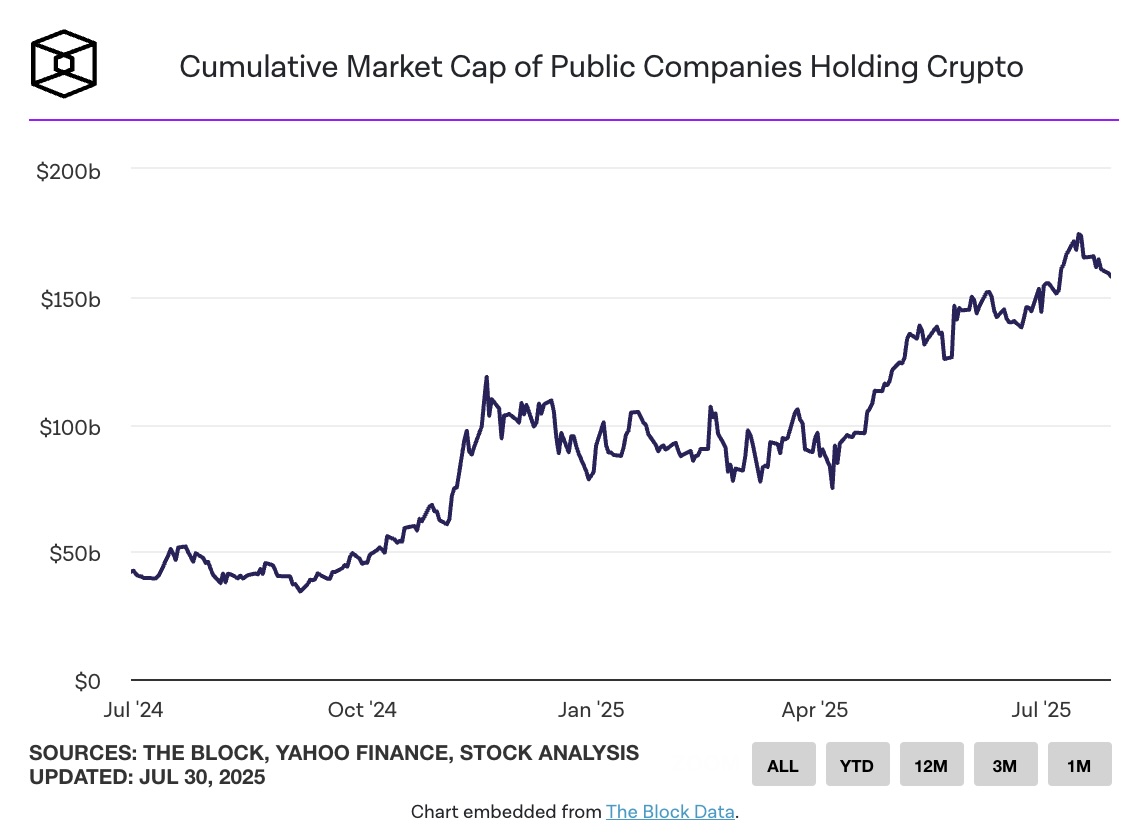Choose the 3M time range

point(1005,764)
